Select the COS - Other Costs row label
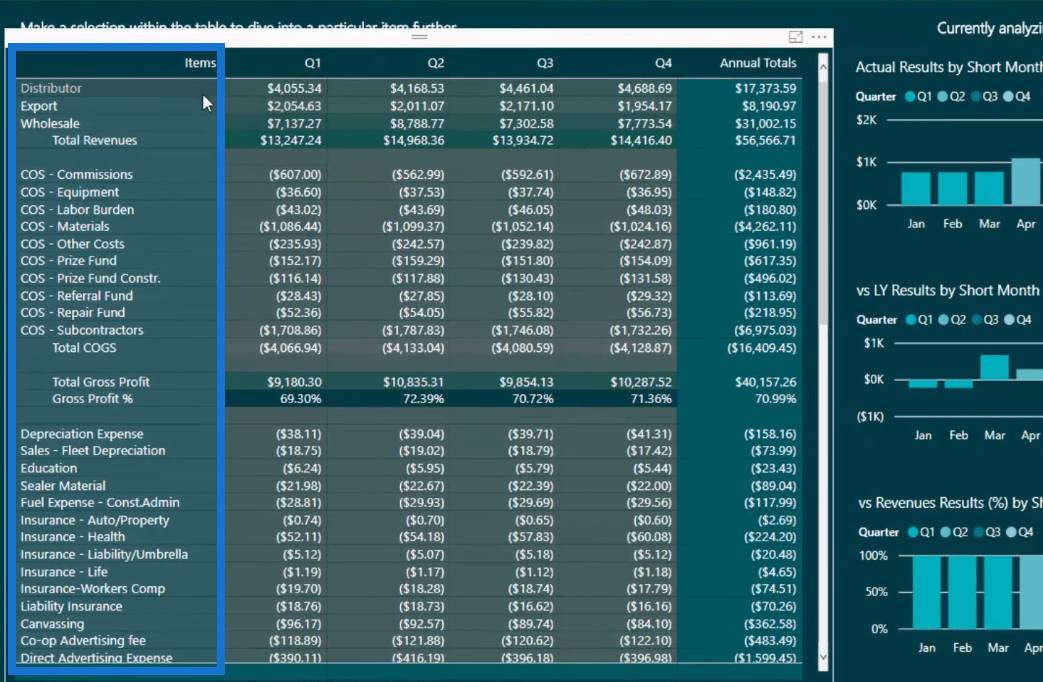Image resolution: width=1043 pixels, height=682 pixels. [73, 244]
